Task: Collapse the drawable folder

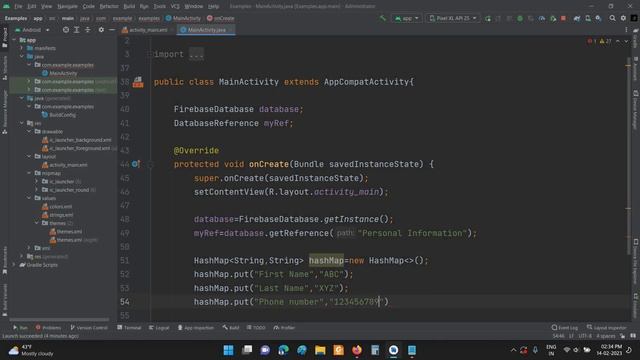Action: pos(29,131)
